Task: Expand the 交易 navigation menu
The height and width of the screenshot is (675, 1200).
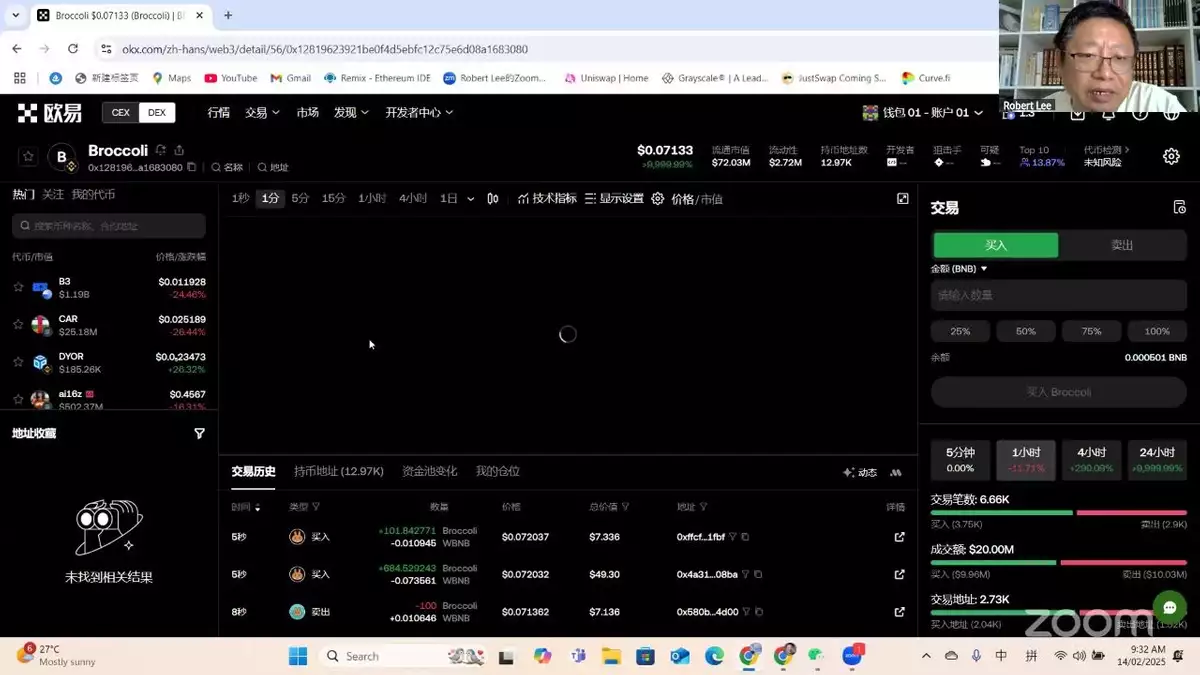Action: 262,113
